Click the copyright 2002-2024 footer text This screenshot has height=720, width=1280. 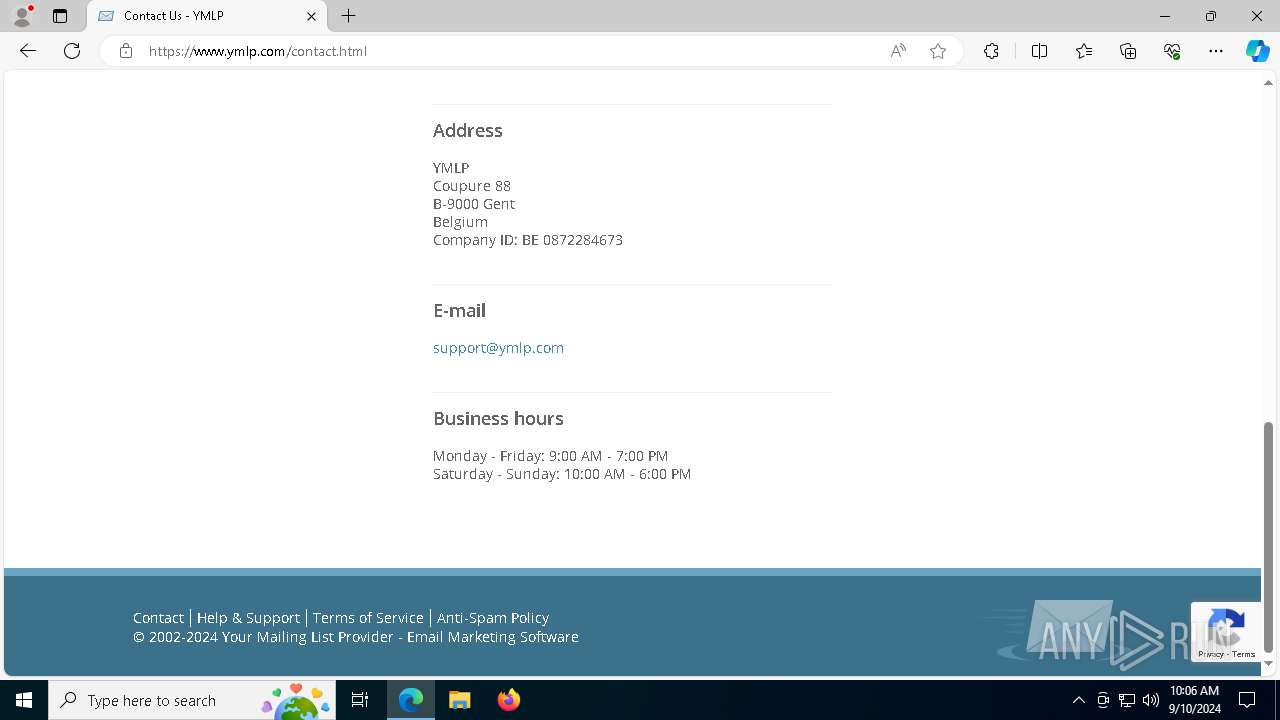[x=356, y=637]
